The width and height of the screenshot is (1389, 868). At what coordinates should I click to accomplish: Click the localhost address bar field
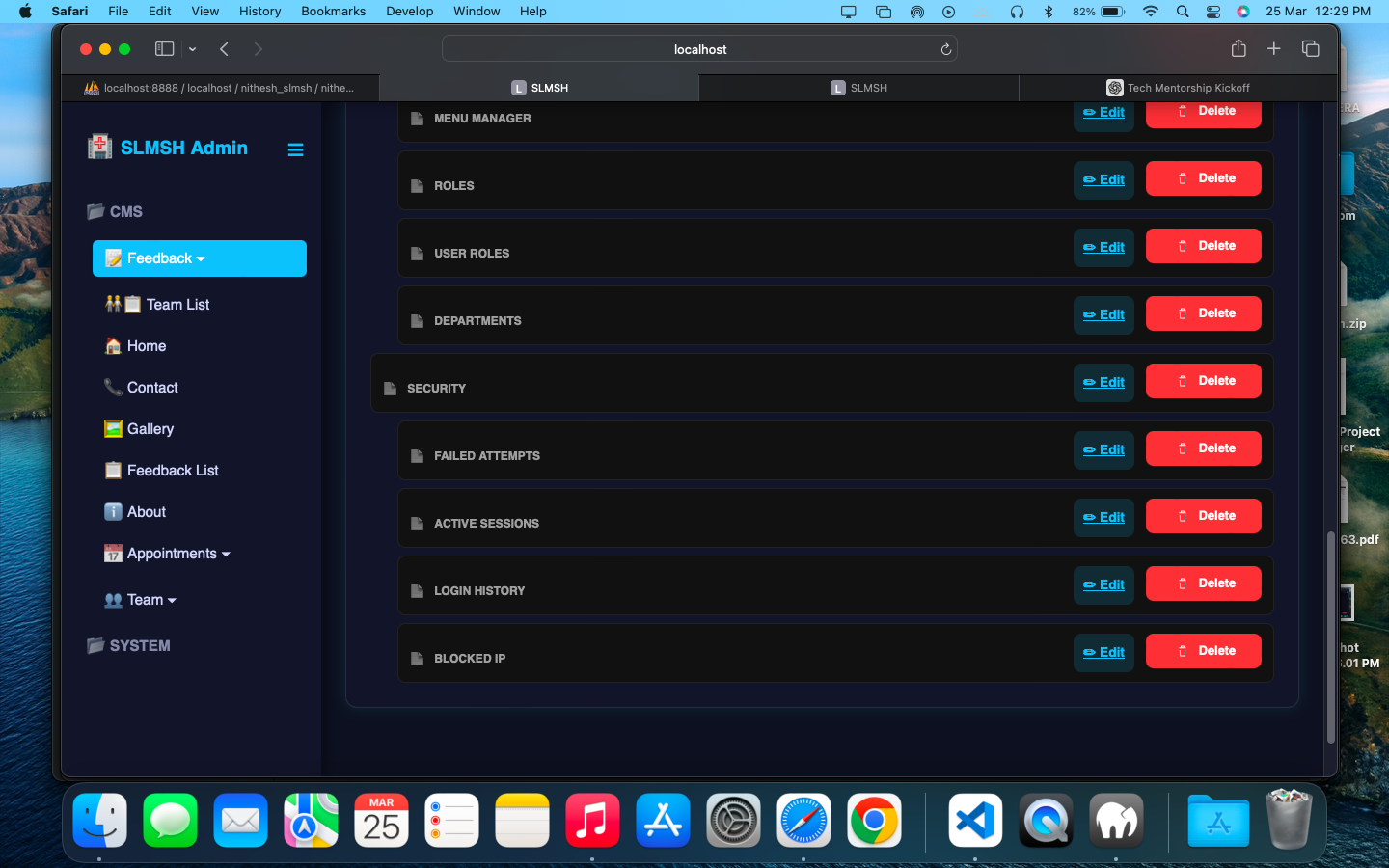coord(699,49)
